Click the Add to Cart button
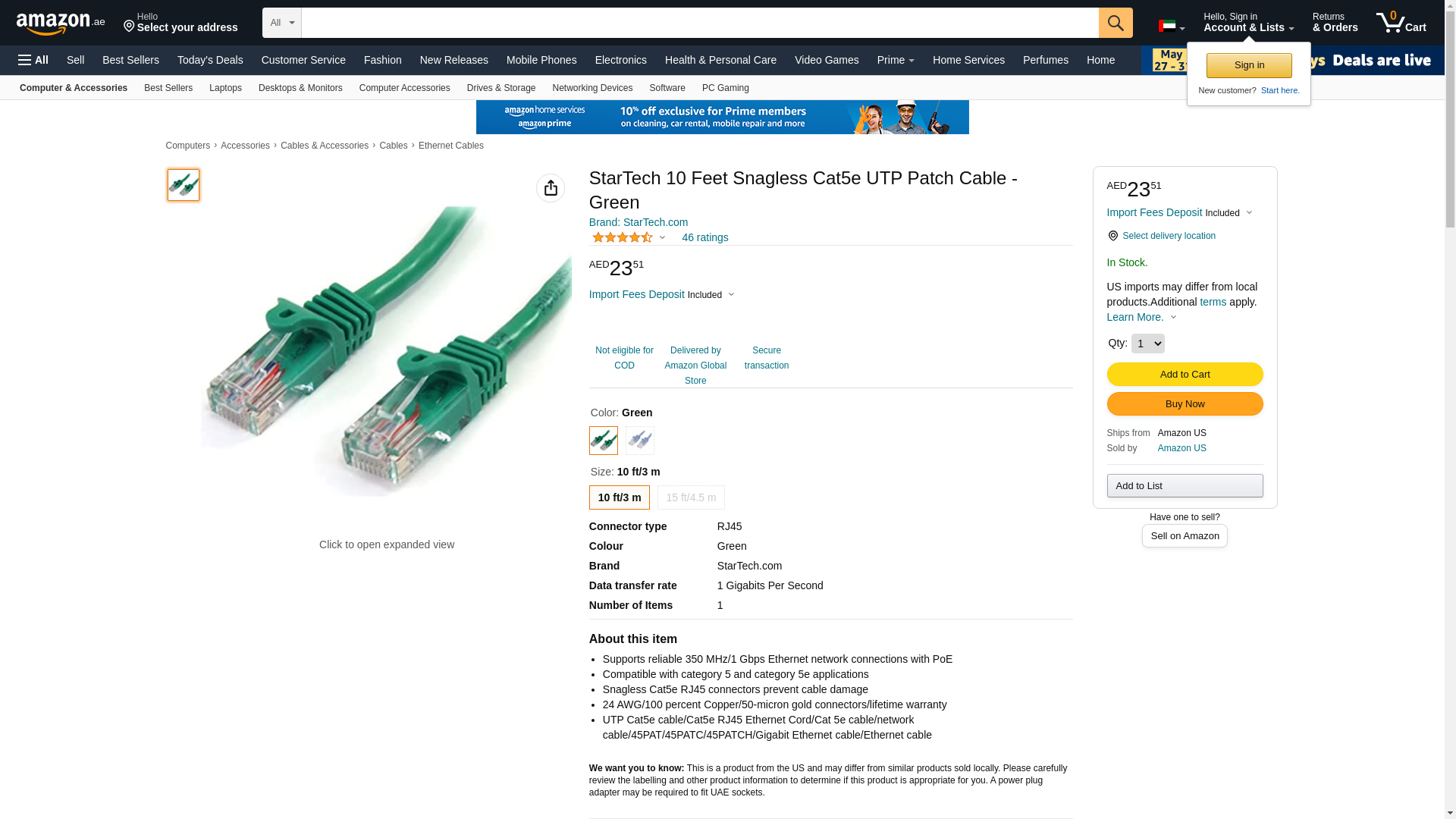Screen dimensions: 1456x819 click(1185, 374)
